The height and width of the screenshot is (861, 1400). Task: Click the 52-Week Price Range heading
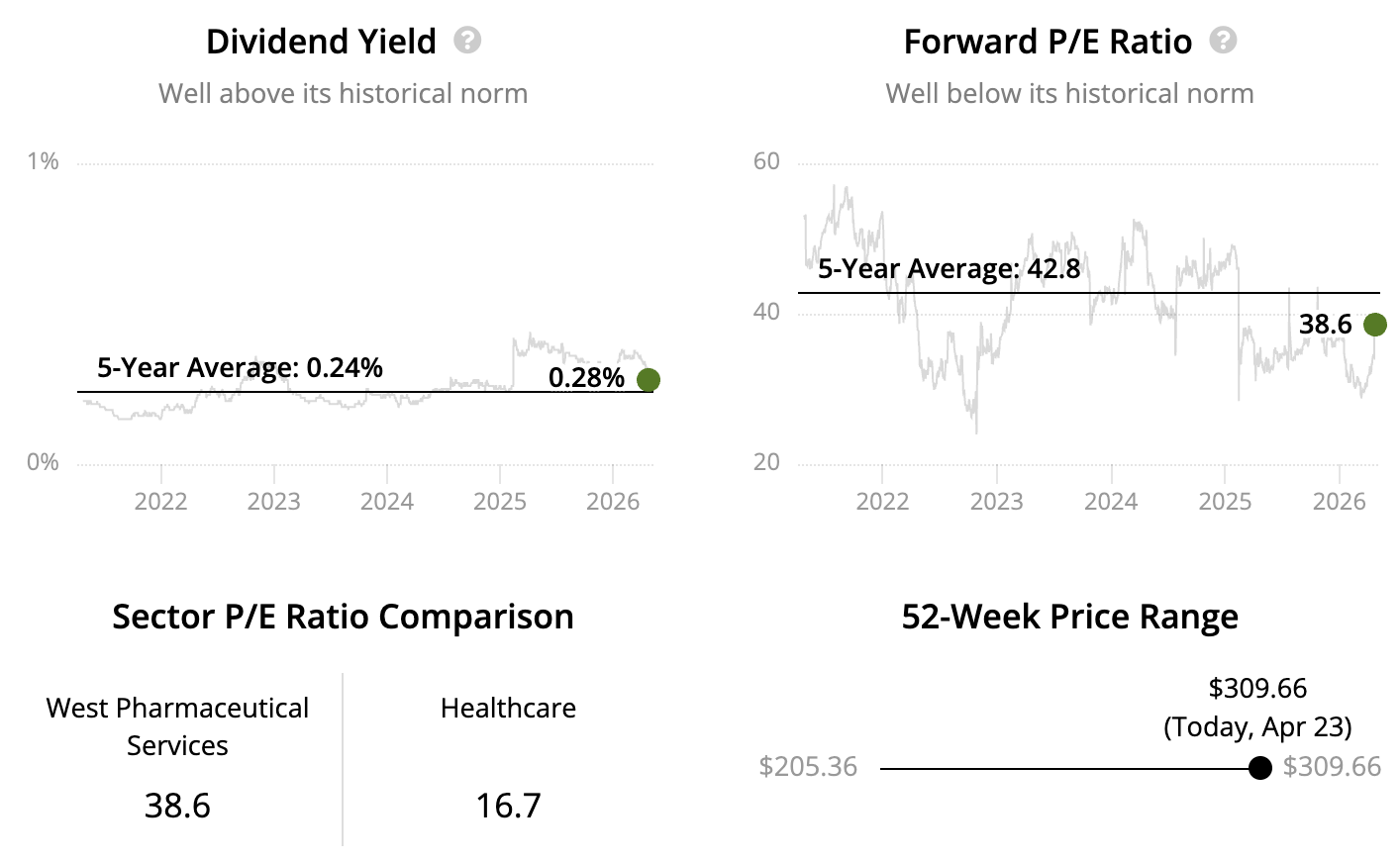(1069, 617)
